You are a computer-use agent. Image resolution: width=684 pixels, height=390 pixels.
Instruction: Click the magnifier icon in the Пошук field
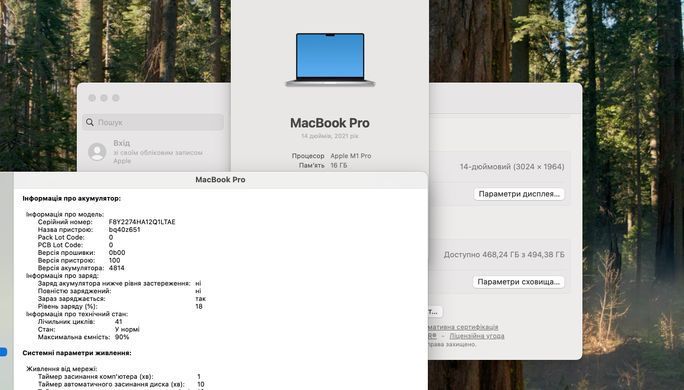90,122
